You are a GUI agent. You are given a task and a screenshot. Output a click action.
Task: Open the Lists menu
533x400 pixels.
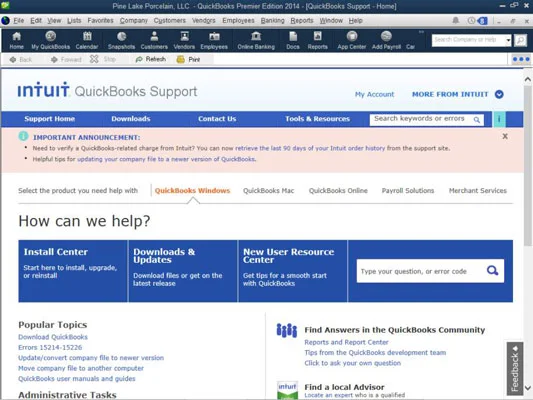click(74, 21)
